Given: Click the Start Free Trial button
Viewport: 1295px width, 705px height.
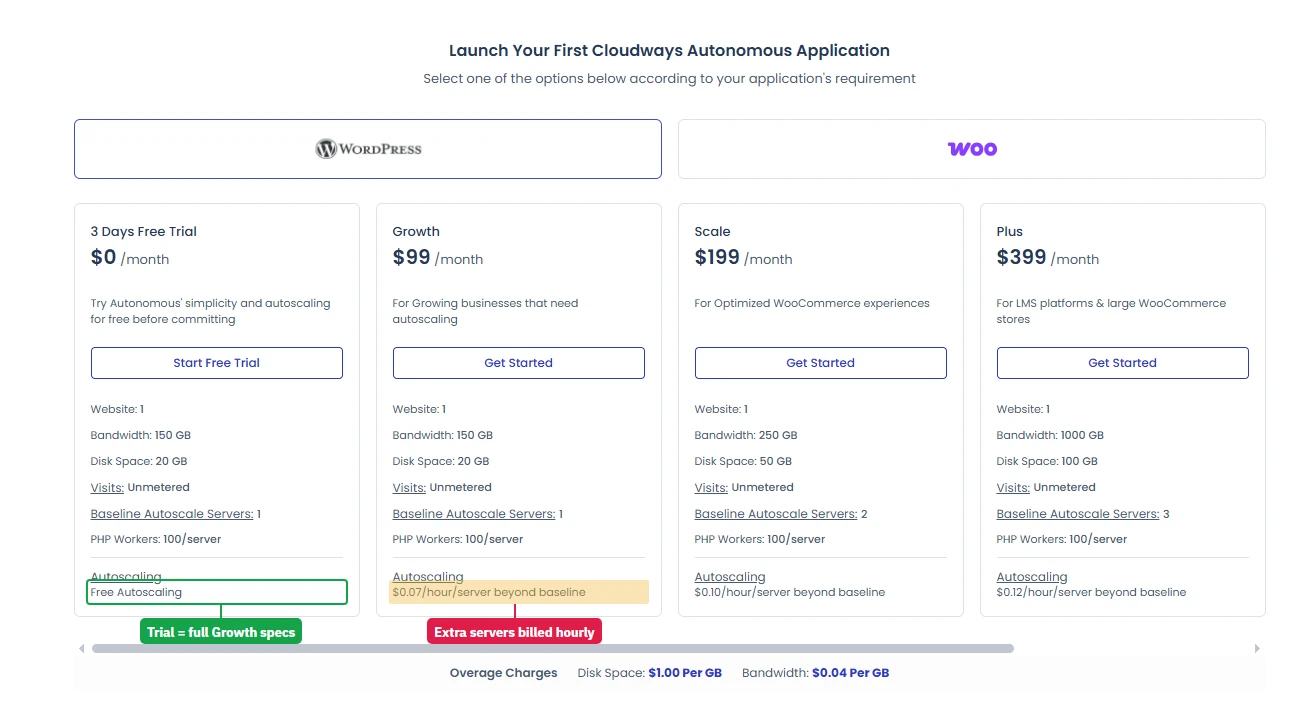Looking at the screenshot, I should click(x=217, y=363).
